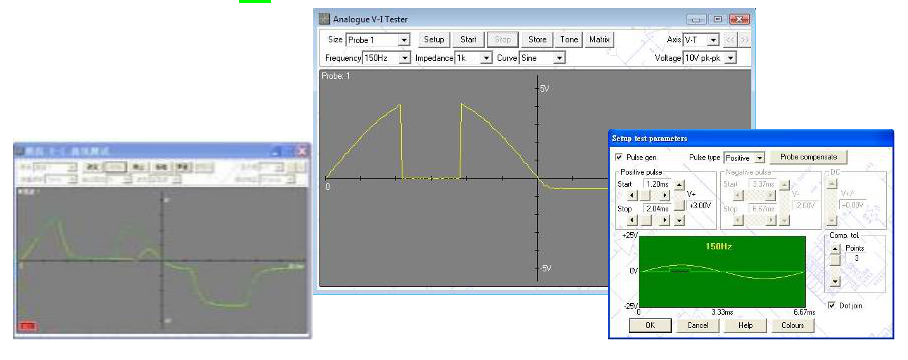
Task: Disable the Pulse gen checkbox
Action: (619, 157)
